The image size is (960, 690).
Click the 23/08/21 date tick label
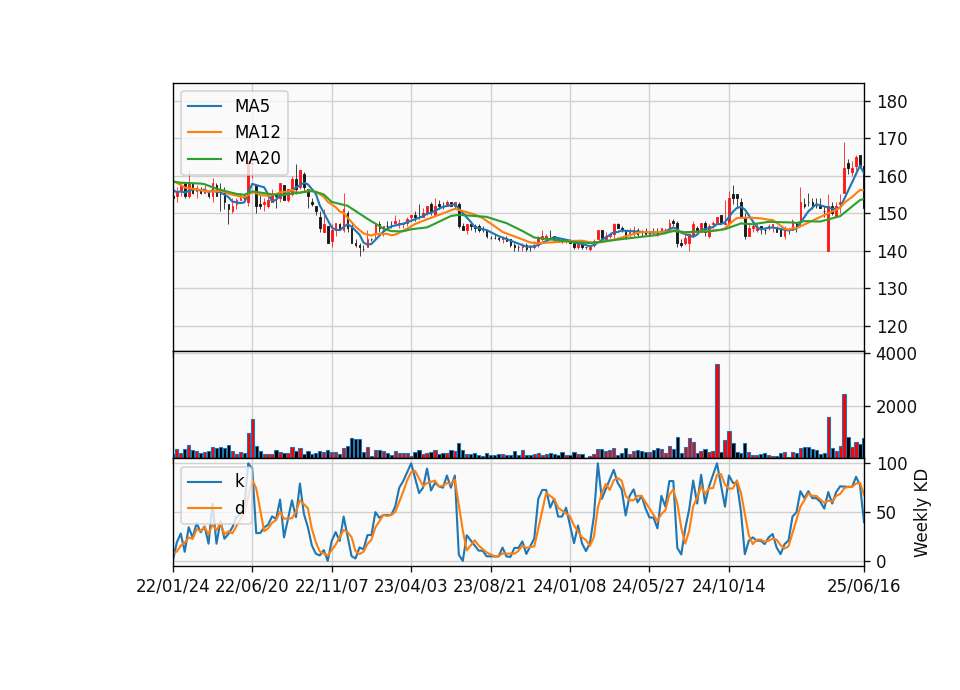(x=490, y=587)
